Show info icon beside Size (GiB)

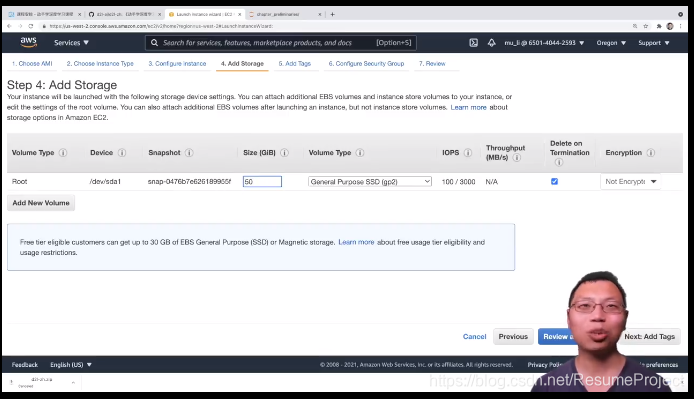point(284,153)
